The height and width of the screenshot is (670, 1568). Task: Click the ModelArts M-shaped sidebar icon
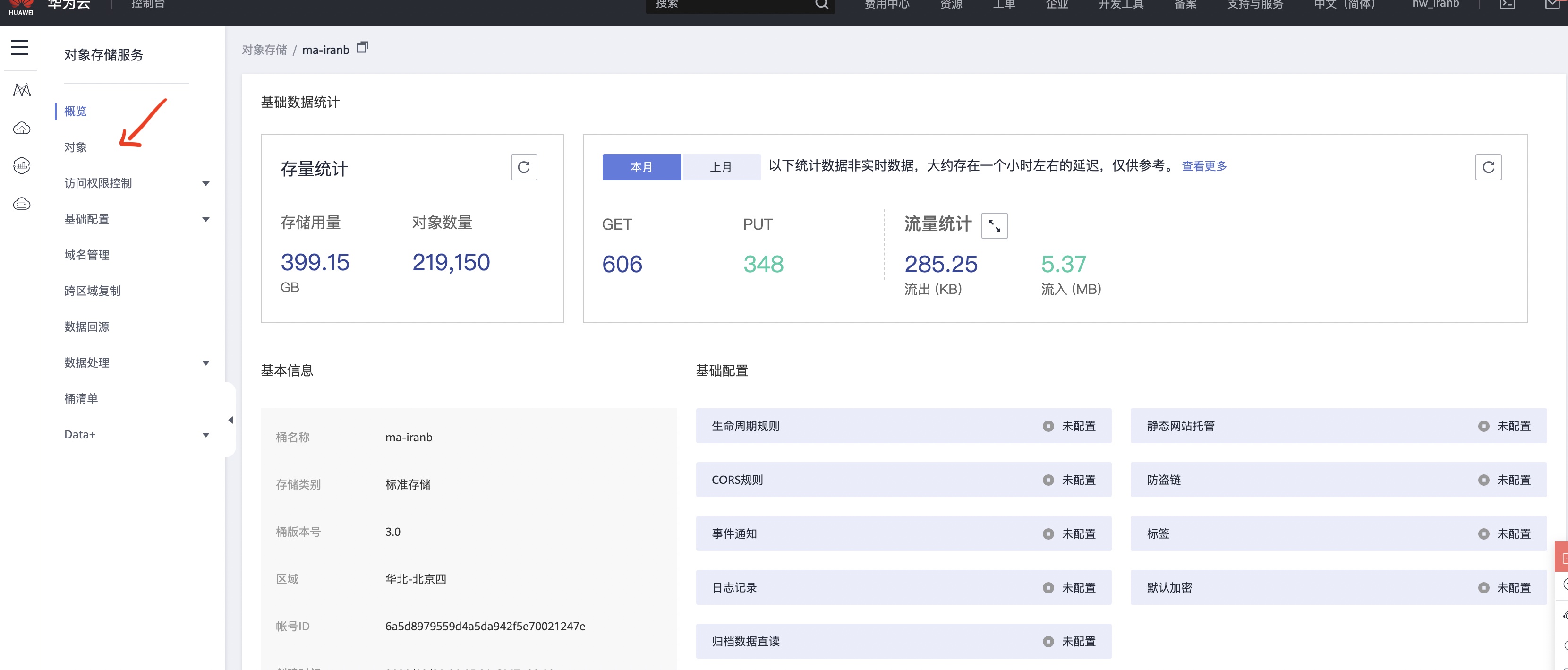(22, 90)
